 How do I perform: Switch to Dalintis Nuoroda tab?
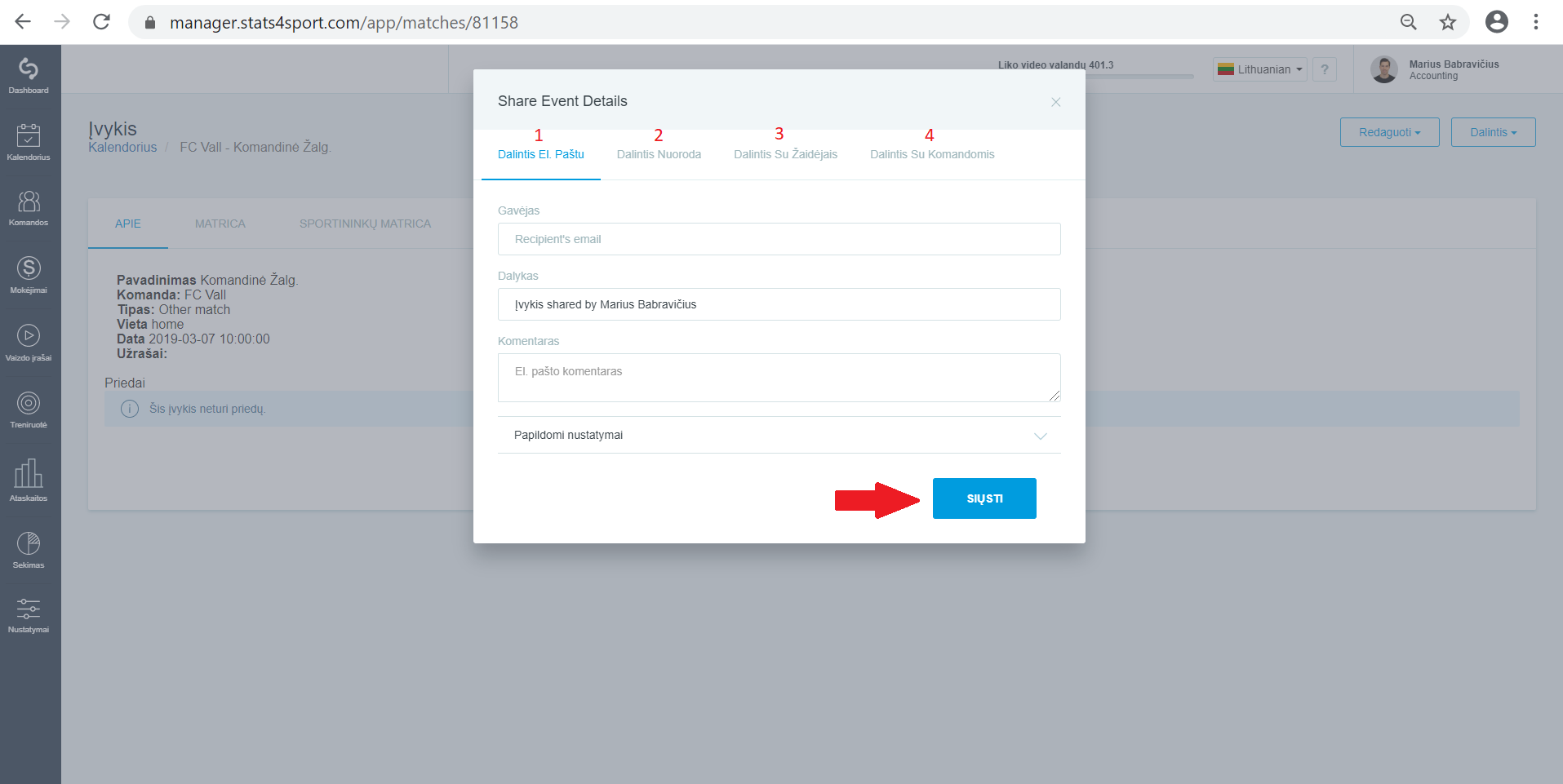659,154
